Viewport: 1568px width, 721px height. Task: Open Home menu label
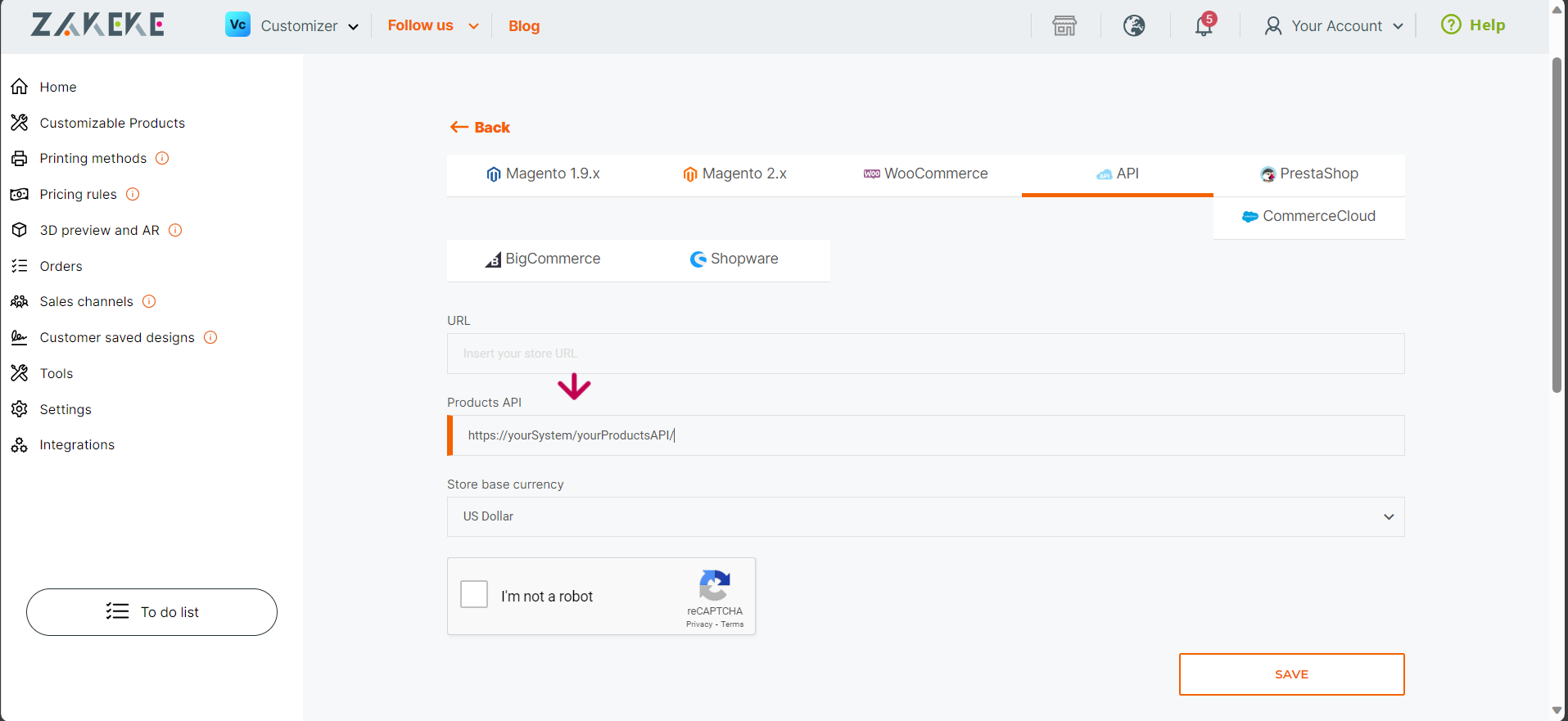click(58, 87)
